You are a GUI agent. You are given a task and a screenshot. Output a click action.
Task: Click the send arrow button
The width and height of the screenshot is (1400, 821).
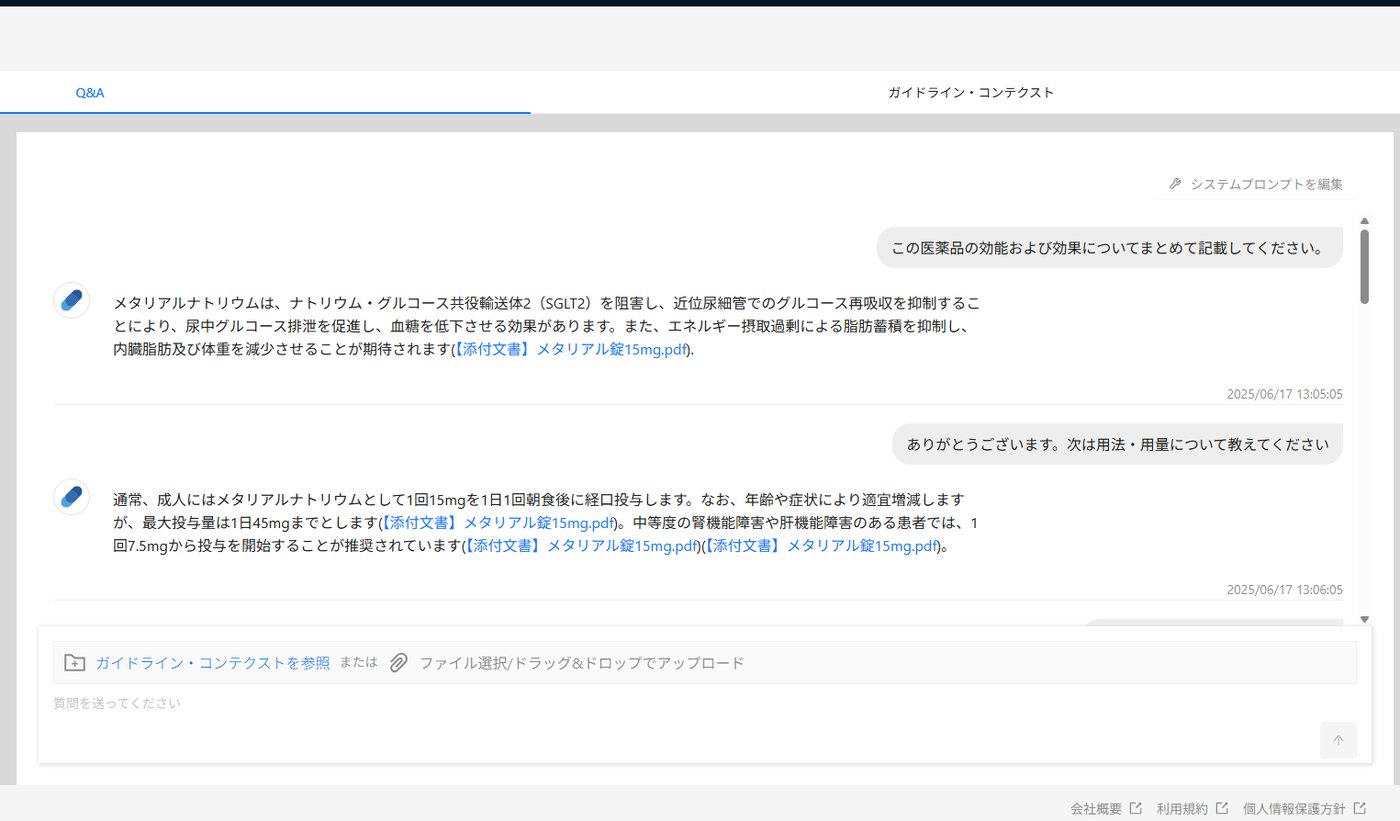pos(1338,740)
